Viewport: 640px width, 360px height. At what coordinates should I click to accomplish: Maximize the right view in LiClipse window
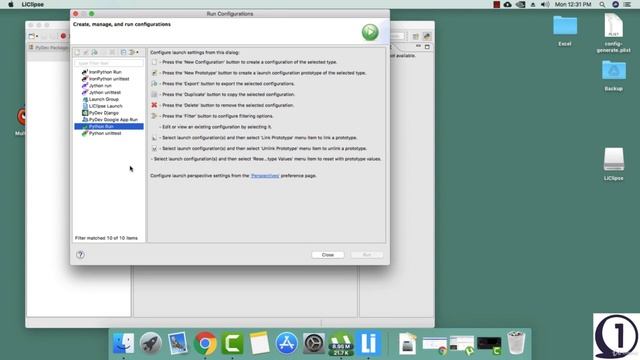click(x=427, y=47)
